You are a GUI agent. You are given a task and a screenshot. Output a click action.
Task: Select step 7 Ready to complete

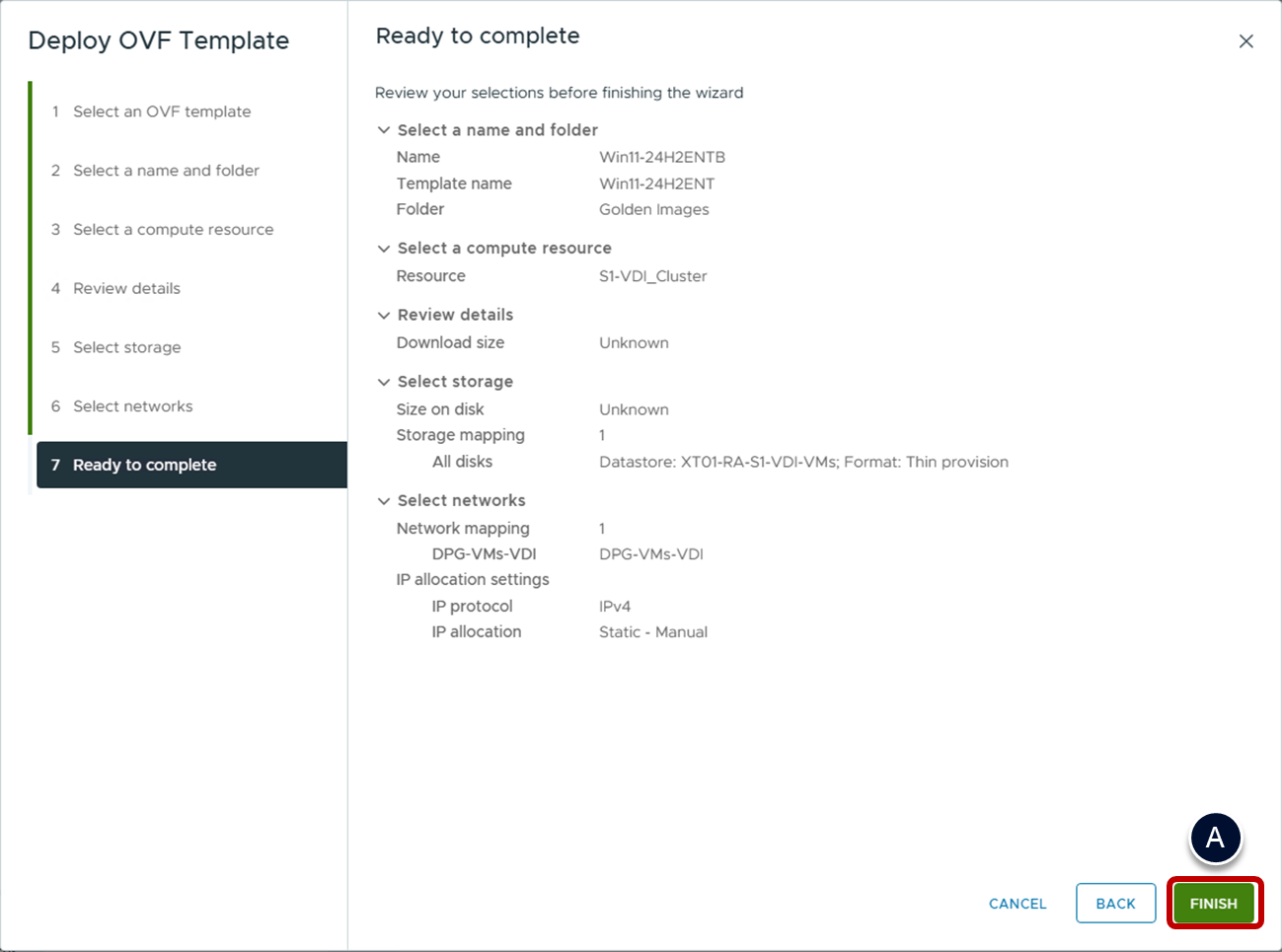(144, 465)
